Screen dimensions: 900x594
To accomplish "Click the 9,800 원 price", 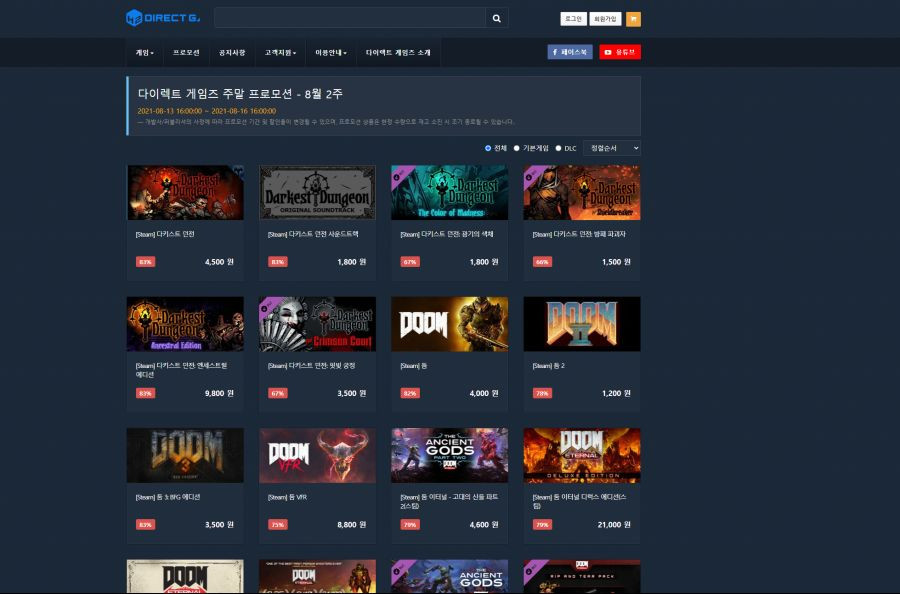I will pyautogui.click(x=219, y=393).
